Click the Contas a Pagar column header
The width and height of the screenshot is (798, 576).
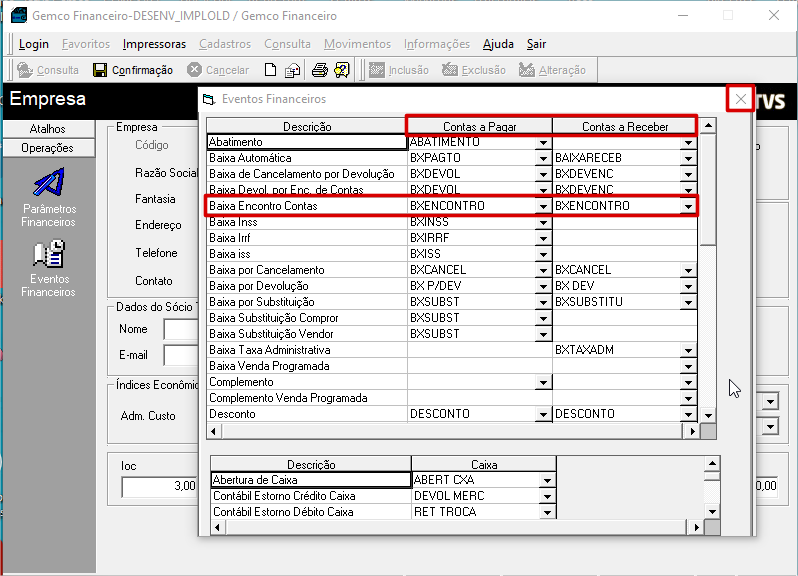tap(479, 127)
